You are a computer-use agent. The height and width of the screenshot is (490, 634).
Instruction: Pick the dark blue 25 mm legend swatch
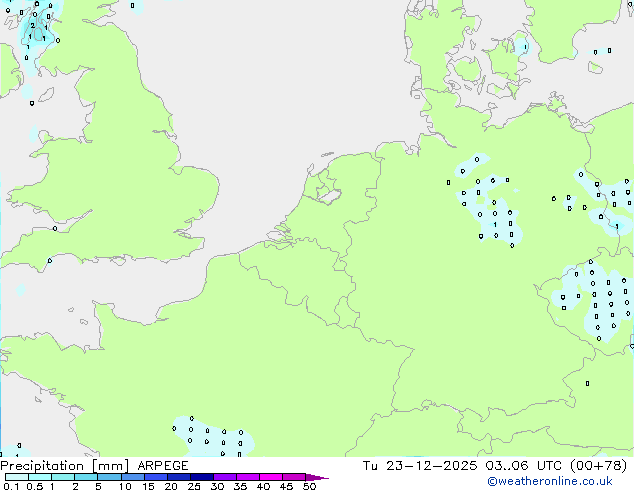pos(202,478)
